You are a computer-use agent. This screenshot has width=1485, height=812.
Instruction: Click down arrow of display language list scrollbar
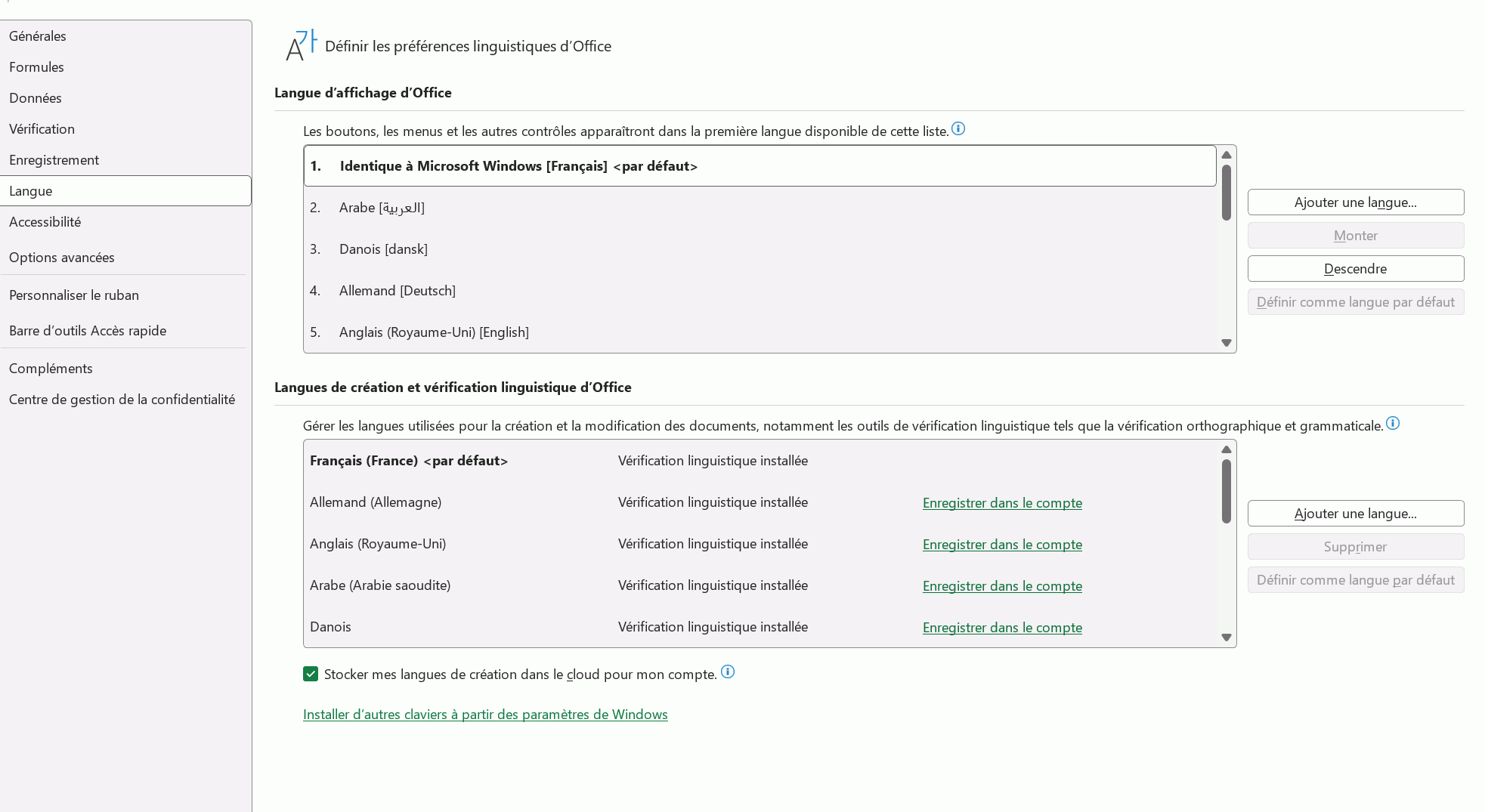pyautogui.click(x=1227, y=343)
